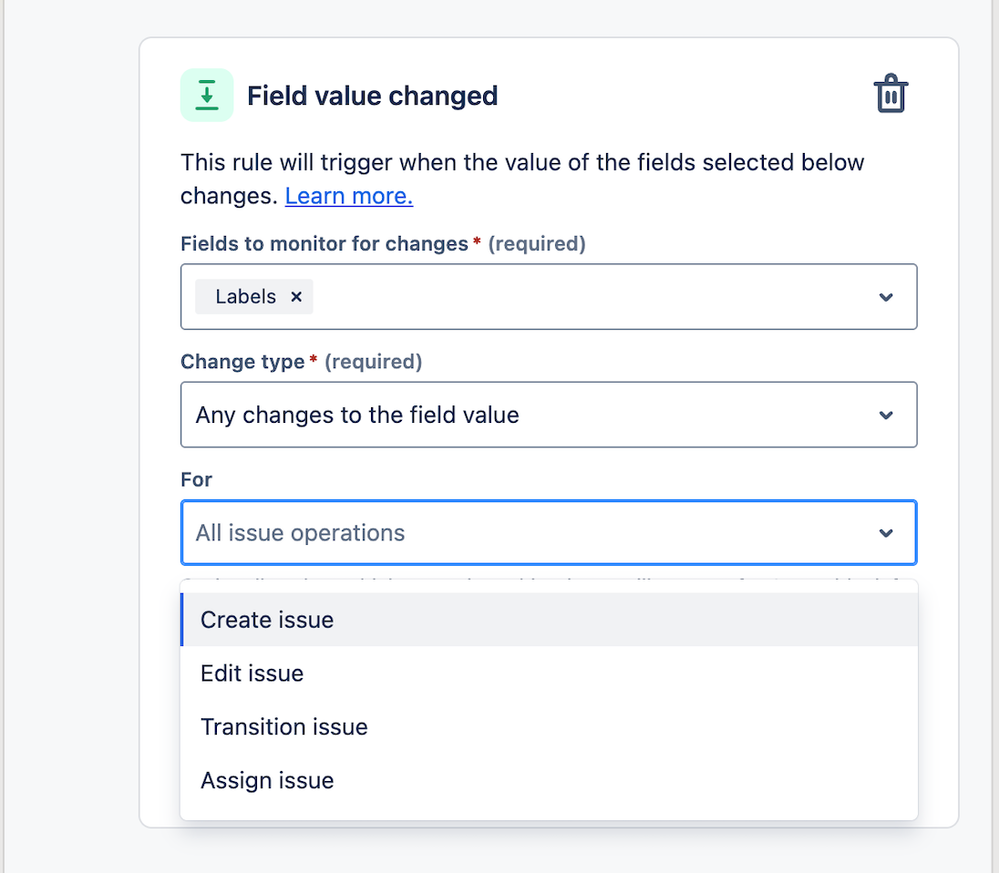Expand the Change type dropdown chevron
The width and height of the screenshot is (999, 873).
point(885,415)
